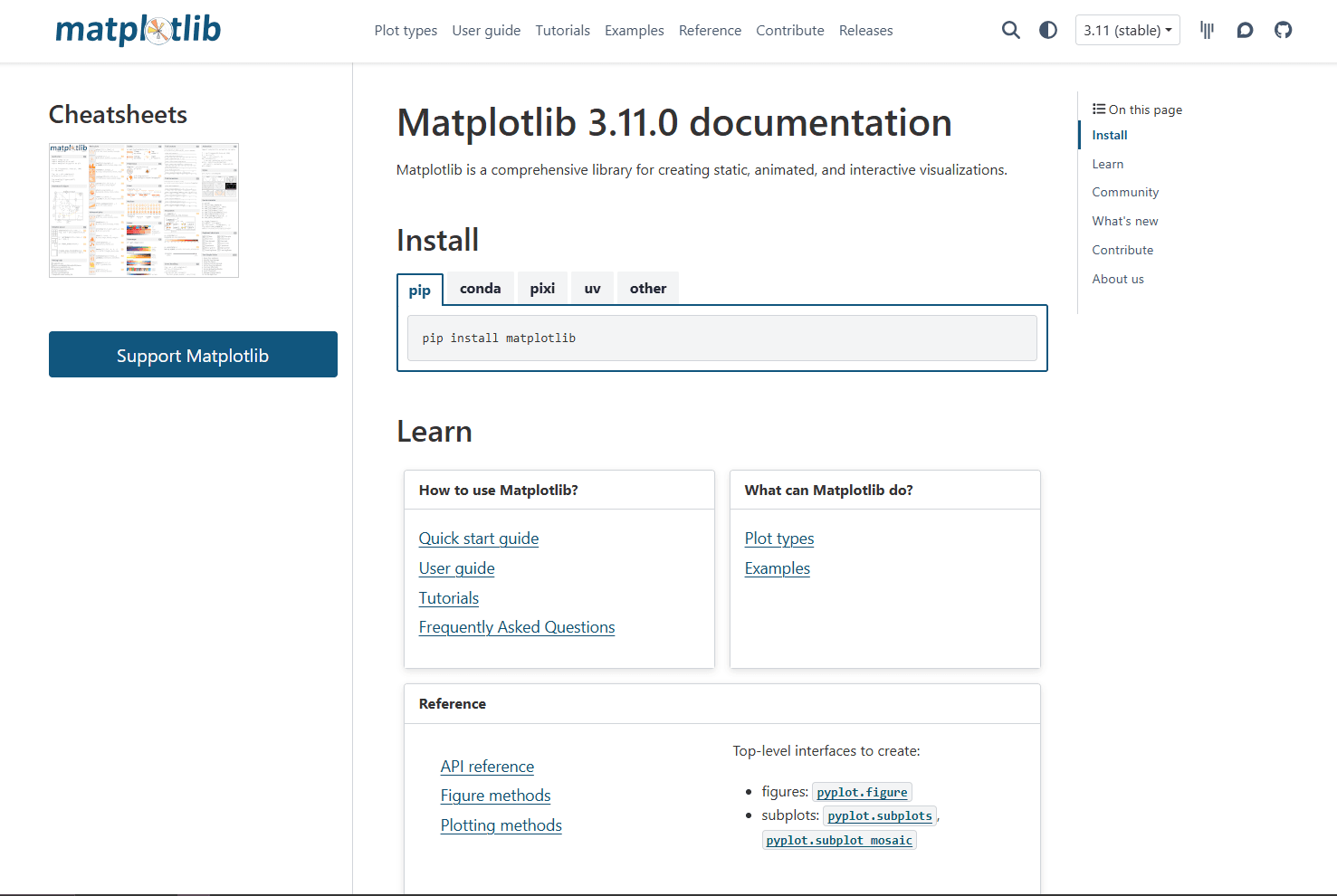Viewport: 1337px width, 896px height.
Task: Open the Examples link in the card
Action: click(x=778, y=568)
